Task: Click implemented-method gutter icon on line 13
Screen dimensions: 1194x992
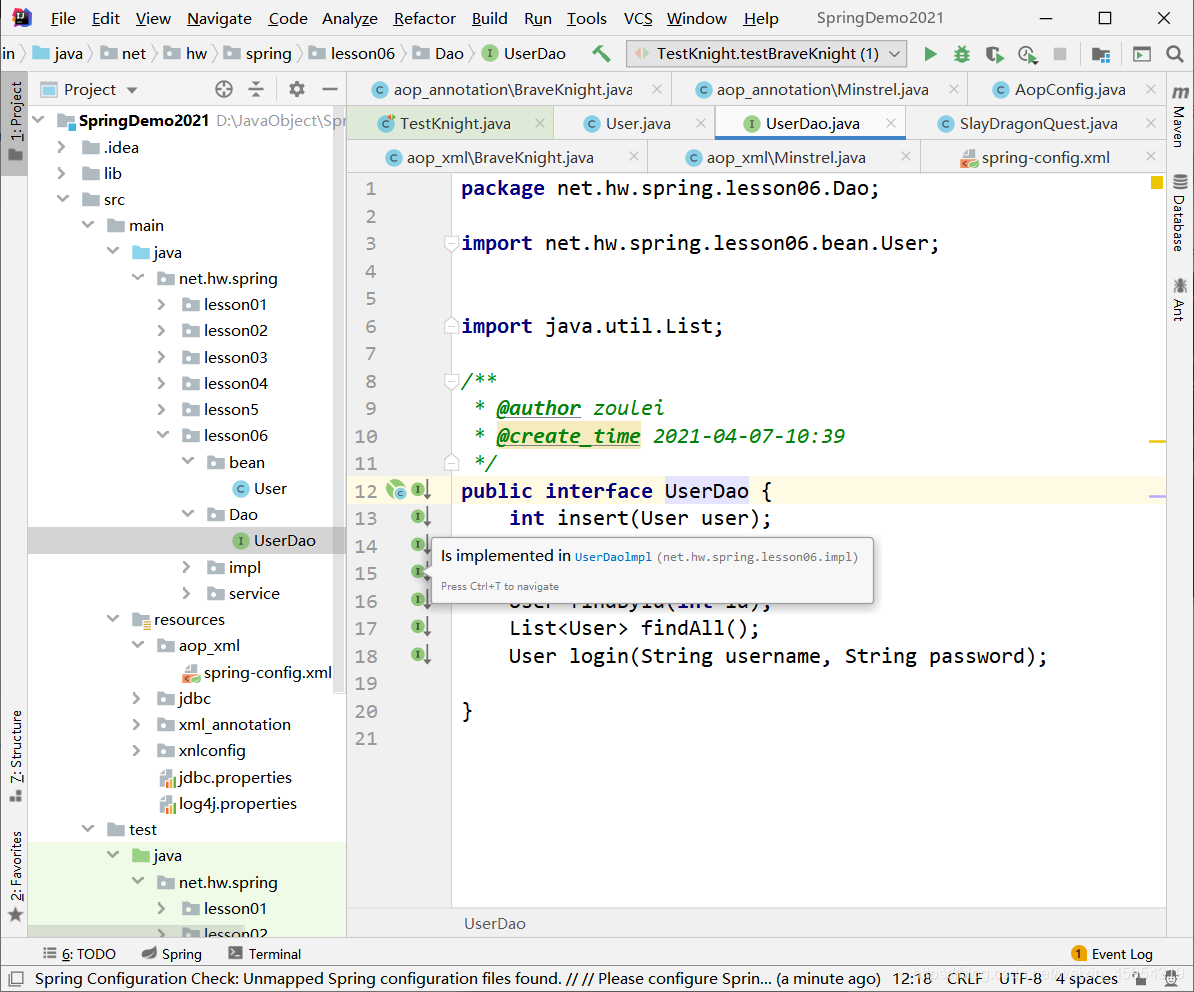Action: 421,517
